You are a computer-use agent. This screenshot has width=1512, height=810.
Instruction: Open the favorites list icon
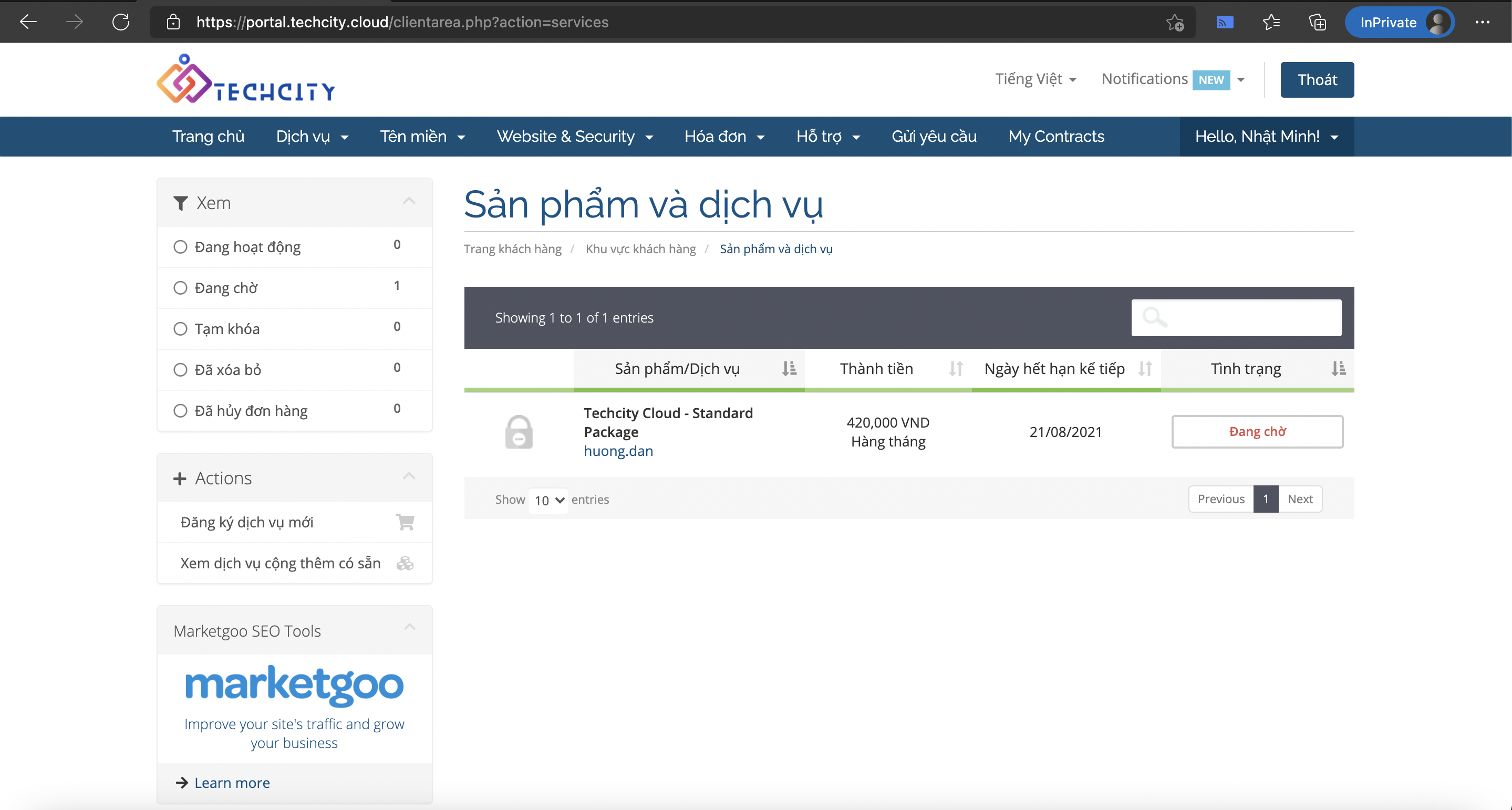click(1271, 22)
